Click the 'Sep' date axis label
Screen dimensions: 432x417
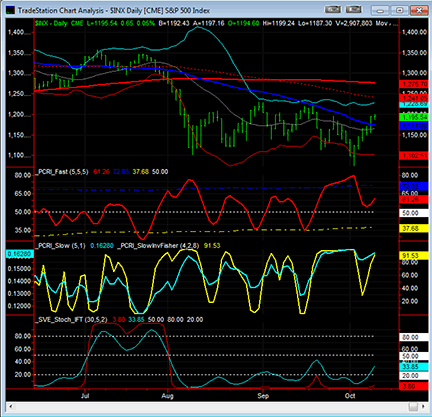263,396
